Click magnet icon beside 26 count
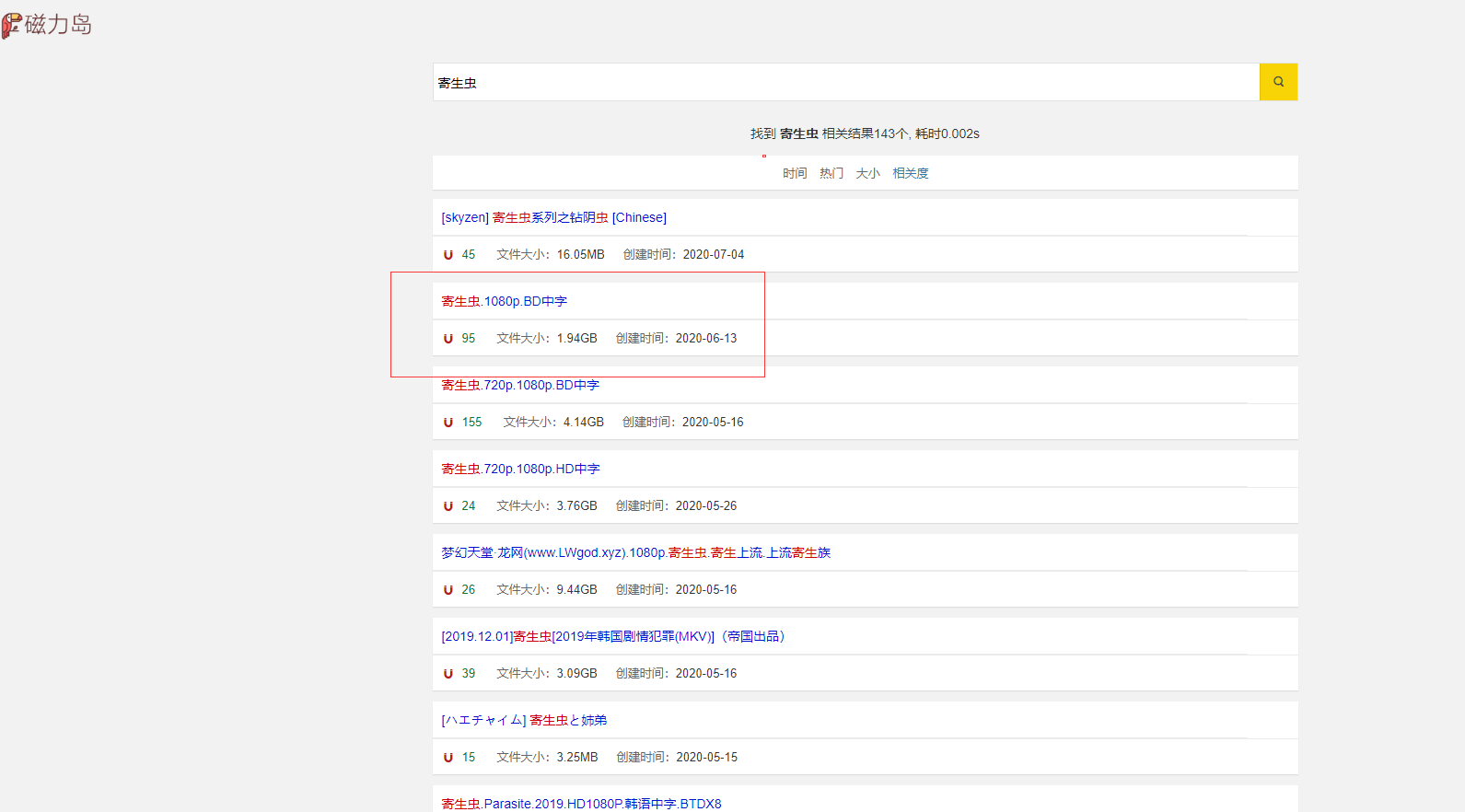Image resolution: width=1465 pixels, height=812 pixels. point(448,590)
